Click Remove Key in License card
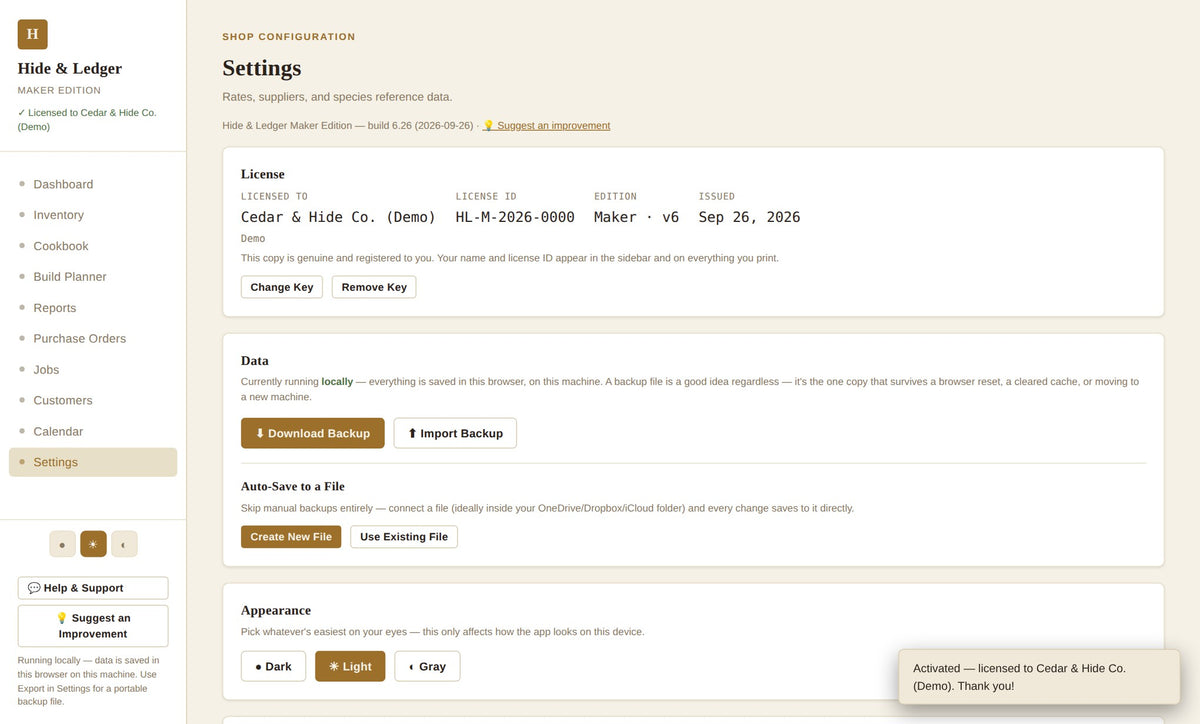Screen dimensions: 1200x724 [x=374, y=287]
